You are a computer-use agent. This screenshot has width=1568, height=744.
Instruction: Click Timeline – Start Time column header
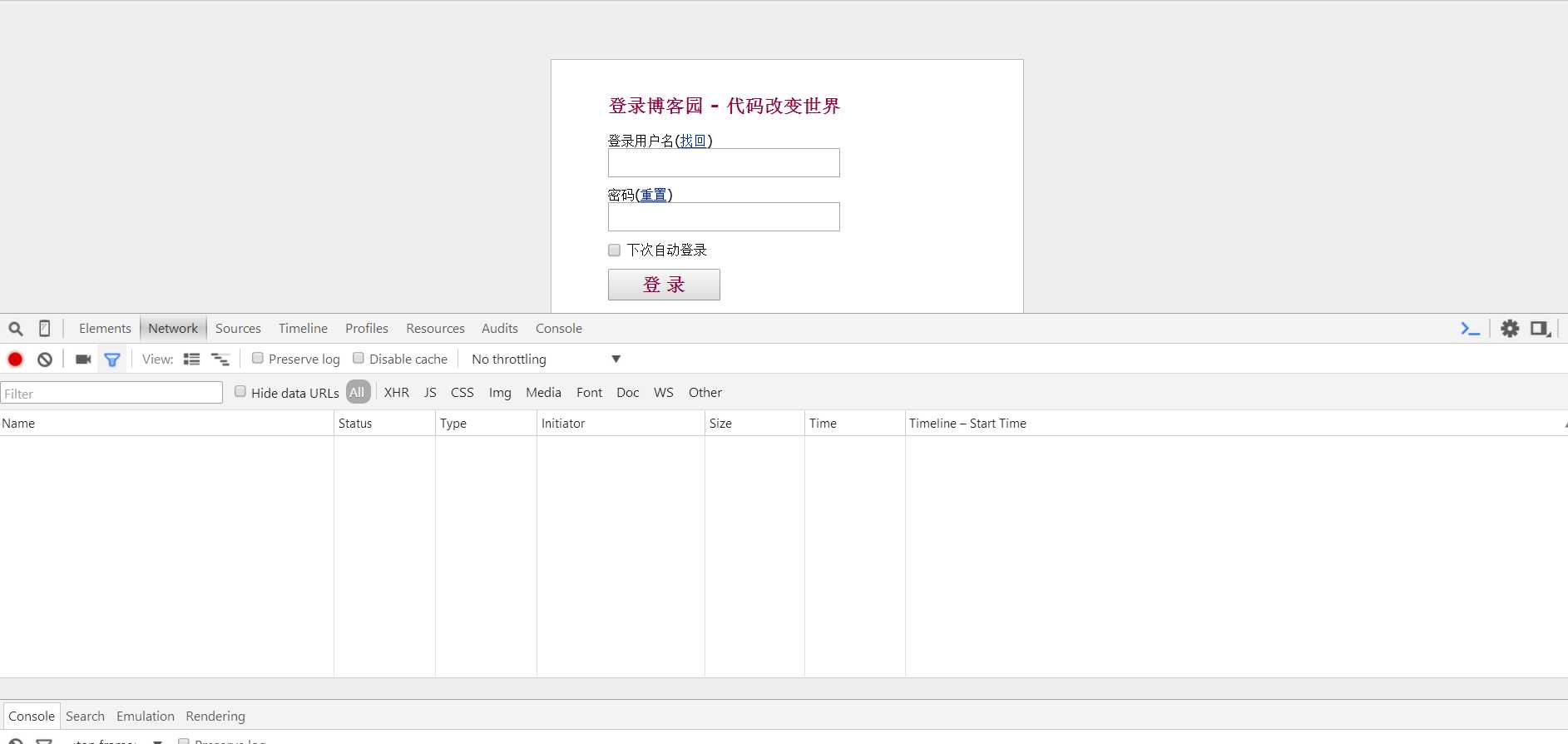coord(1236,424)
